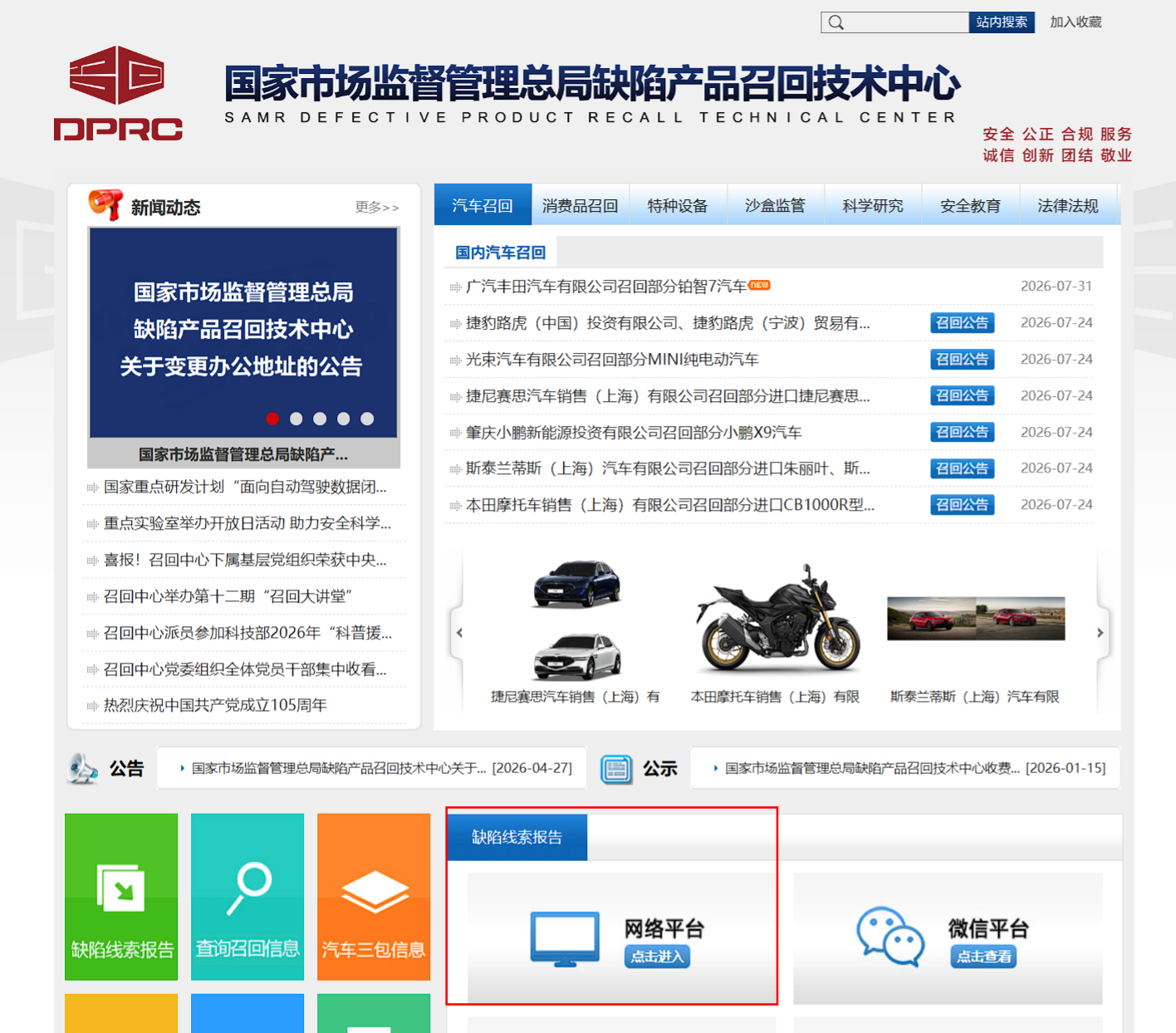Click the WeChat bubble icon for 微信平台

890,937
